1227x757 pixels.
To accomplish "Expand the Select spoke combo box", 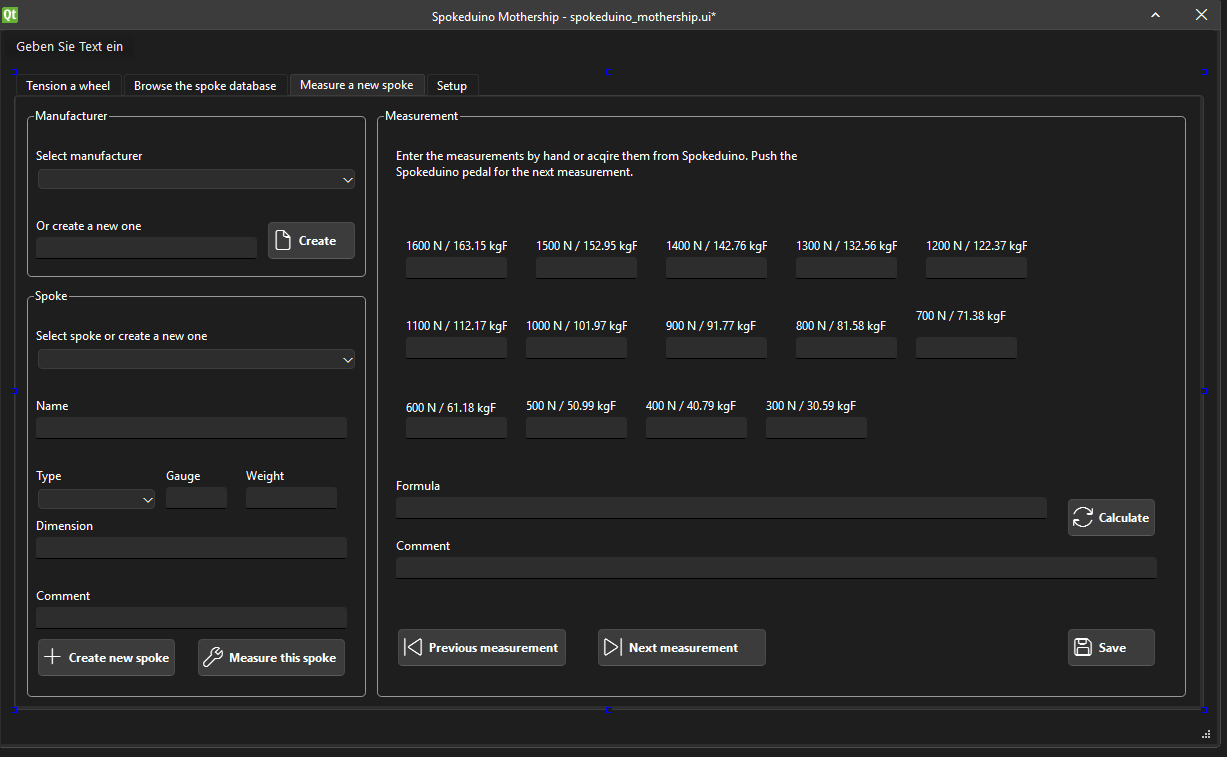I will [196, 360].
